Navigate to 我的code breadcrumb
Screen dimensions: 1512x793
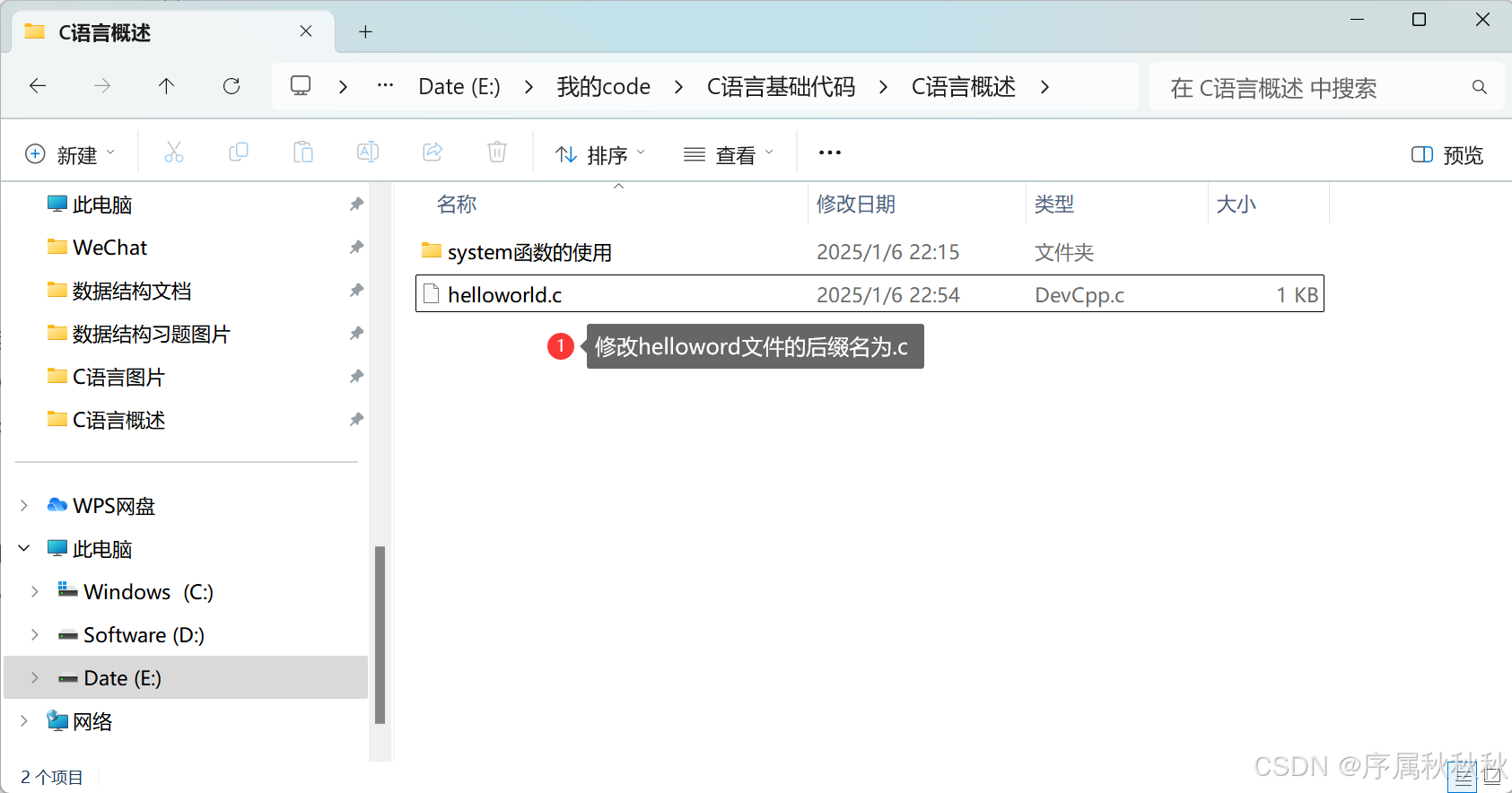click(603, 87)
